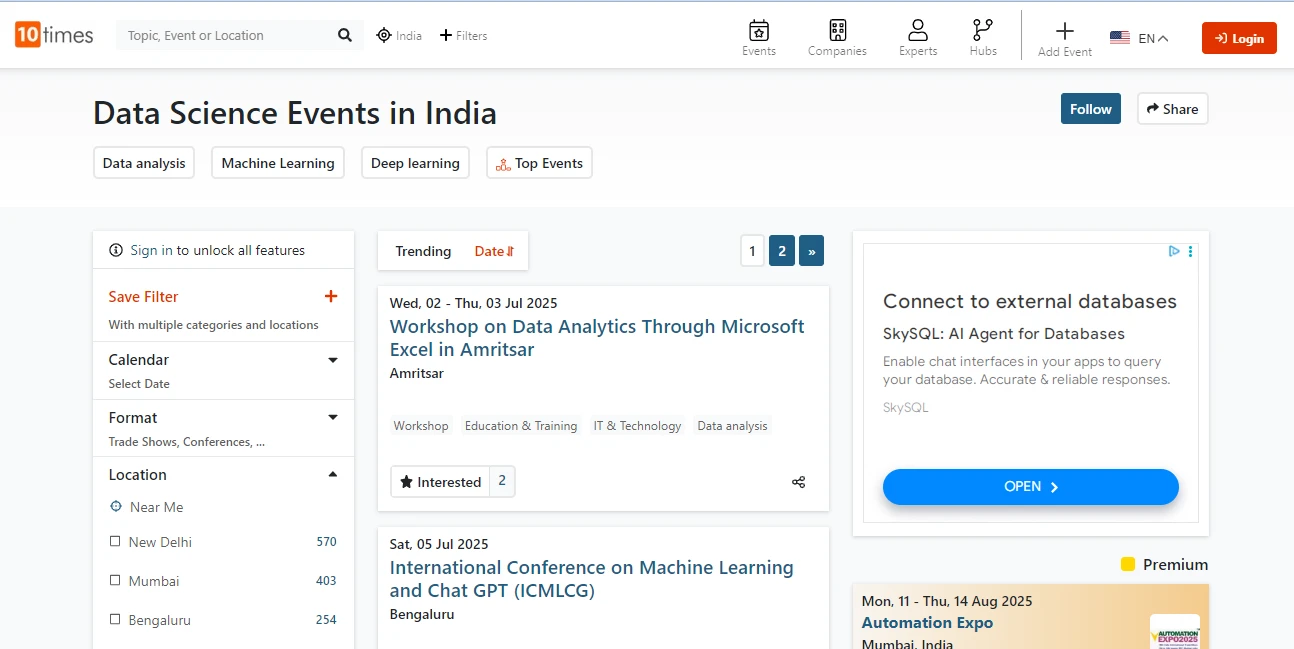Open the Automation Expo premium event link

927,623
